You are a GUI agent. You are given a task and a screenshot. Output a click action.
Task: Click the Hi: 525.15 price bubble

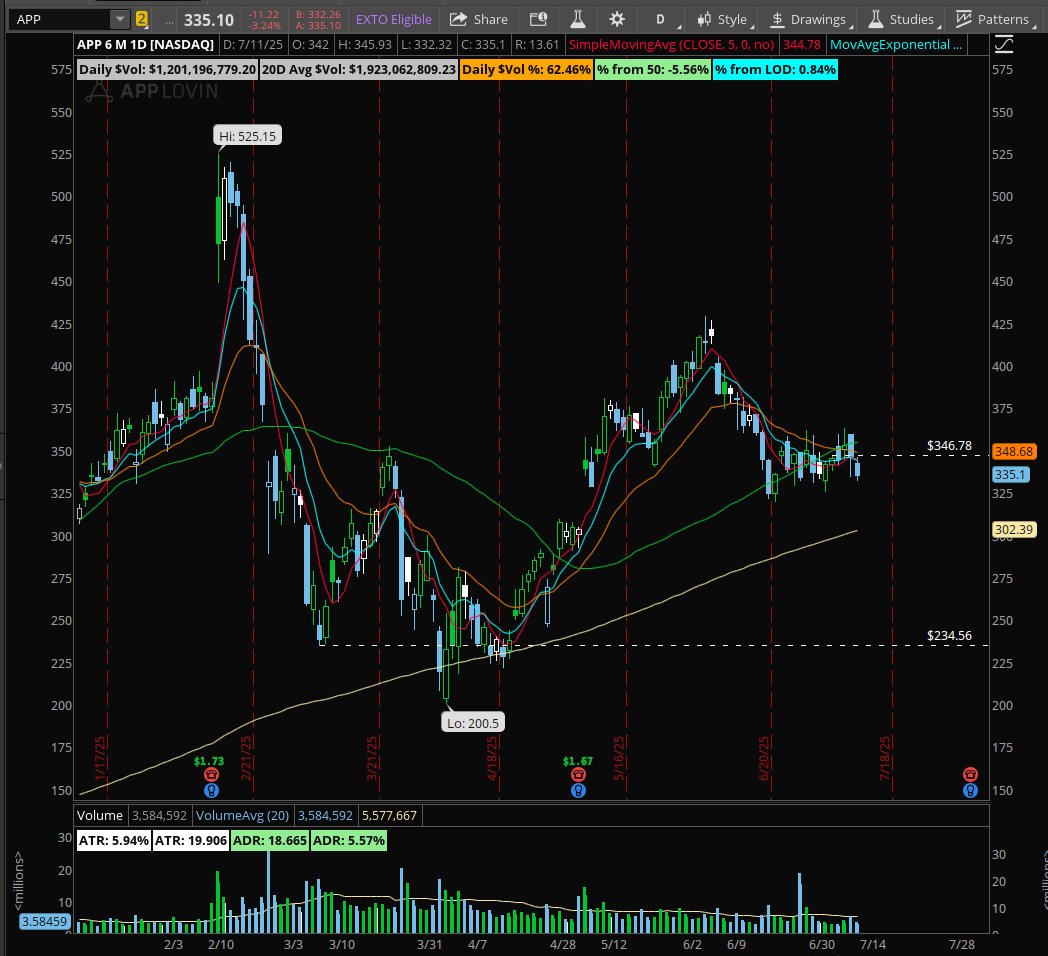tap(247, 136)
